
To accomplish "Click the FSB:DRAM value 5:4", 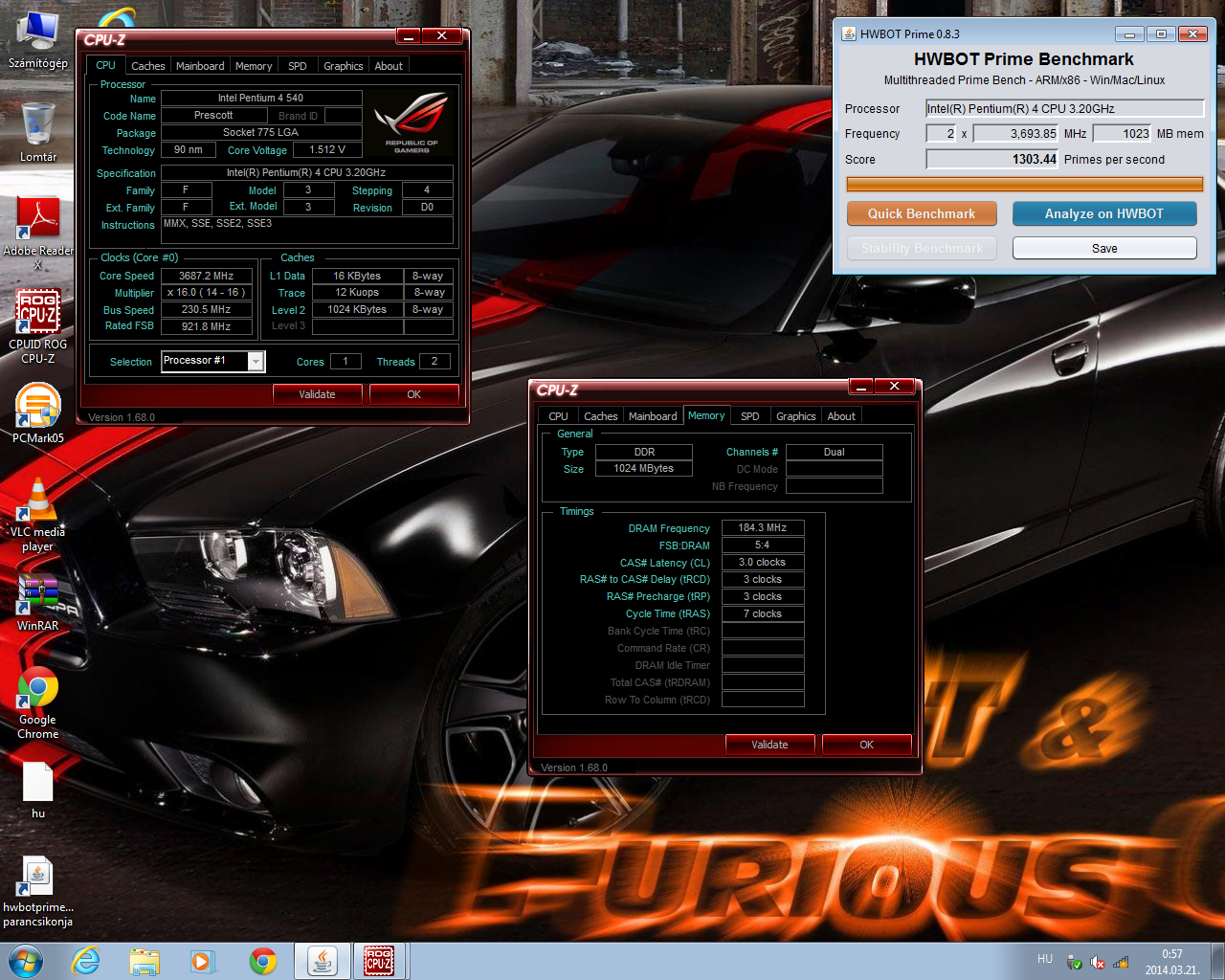I will pyautogui.click(x=763, y=546).
